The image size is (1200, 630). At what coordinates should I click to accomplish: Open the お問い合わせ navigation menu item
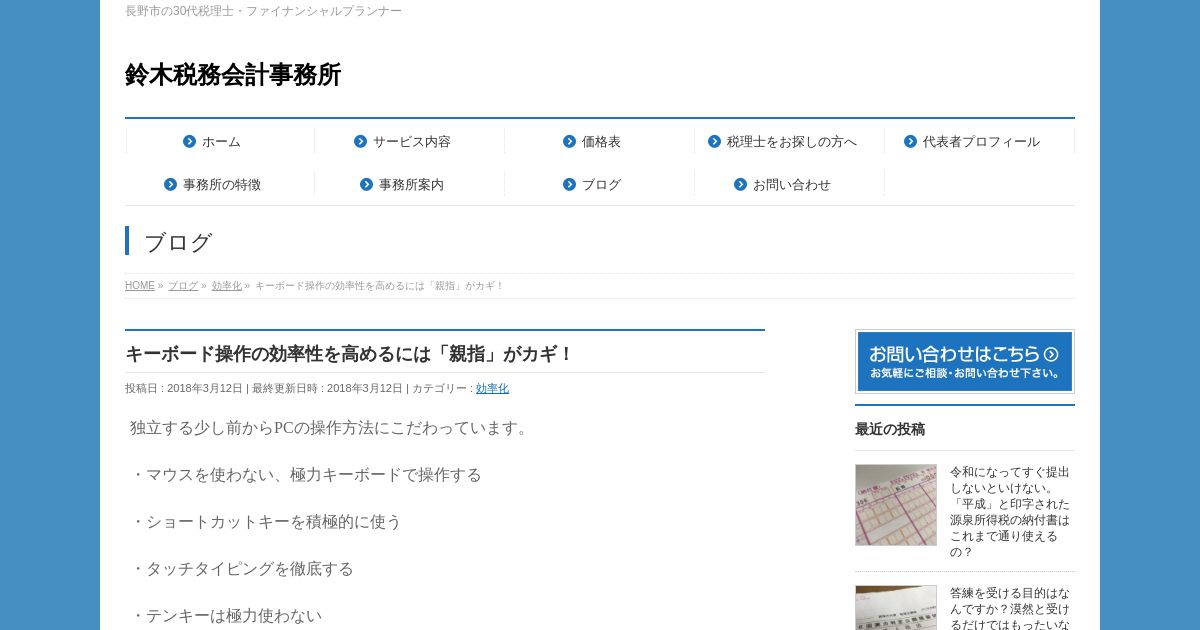click(x=790, y=185)
